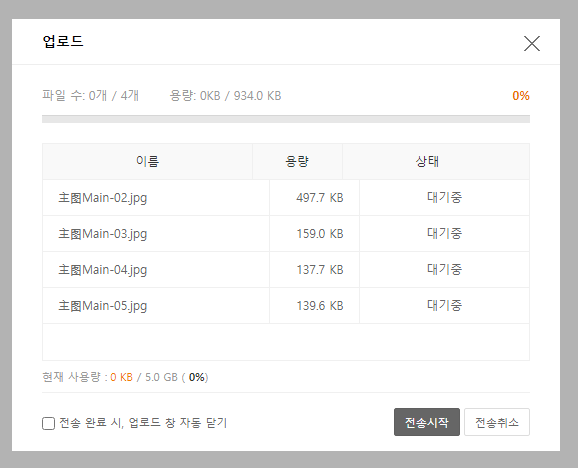Click the 업로드 dialog title
Screen dimensions: 578x468
click(x=63, y=41)
